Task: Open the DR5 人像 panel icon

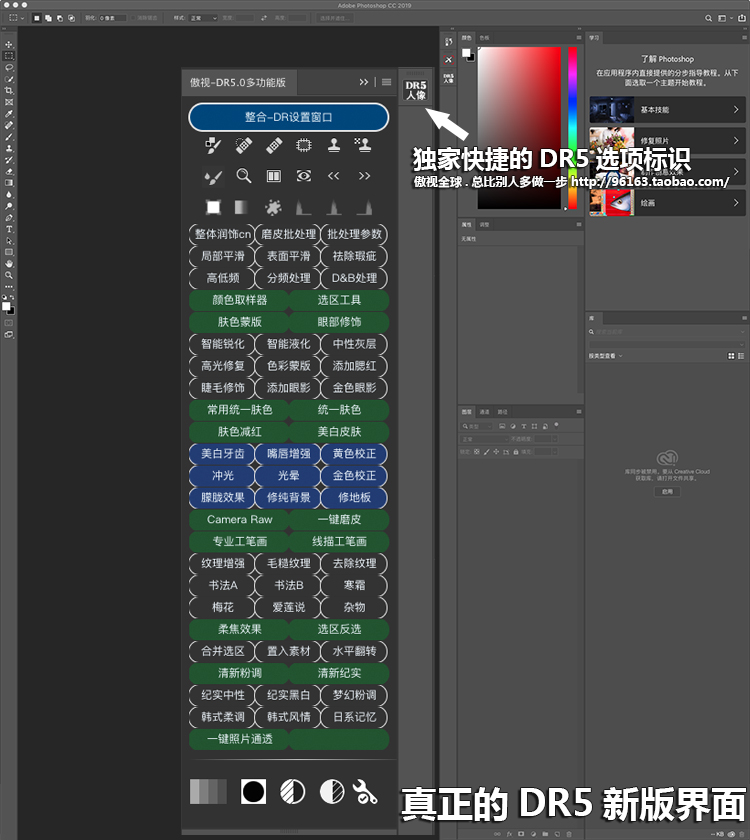Action: point(415,89)
